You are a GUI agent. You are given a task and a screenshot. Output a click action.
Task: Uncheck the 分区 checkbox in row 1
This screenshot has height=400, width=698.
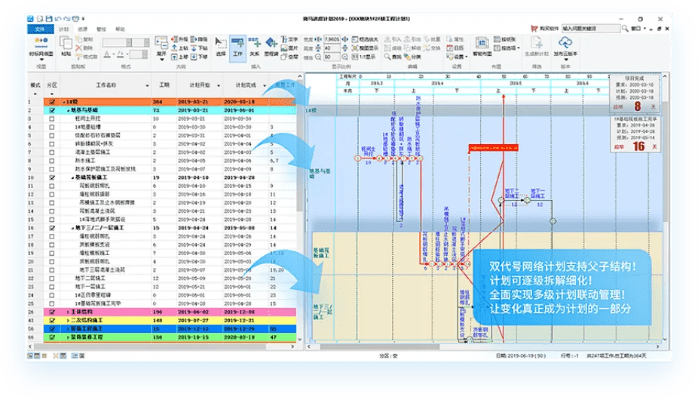52,102
